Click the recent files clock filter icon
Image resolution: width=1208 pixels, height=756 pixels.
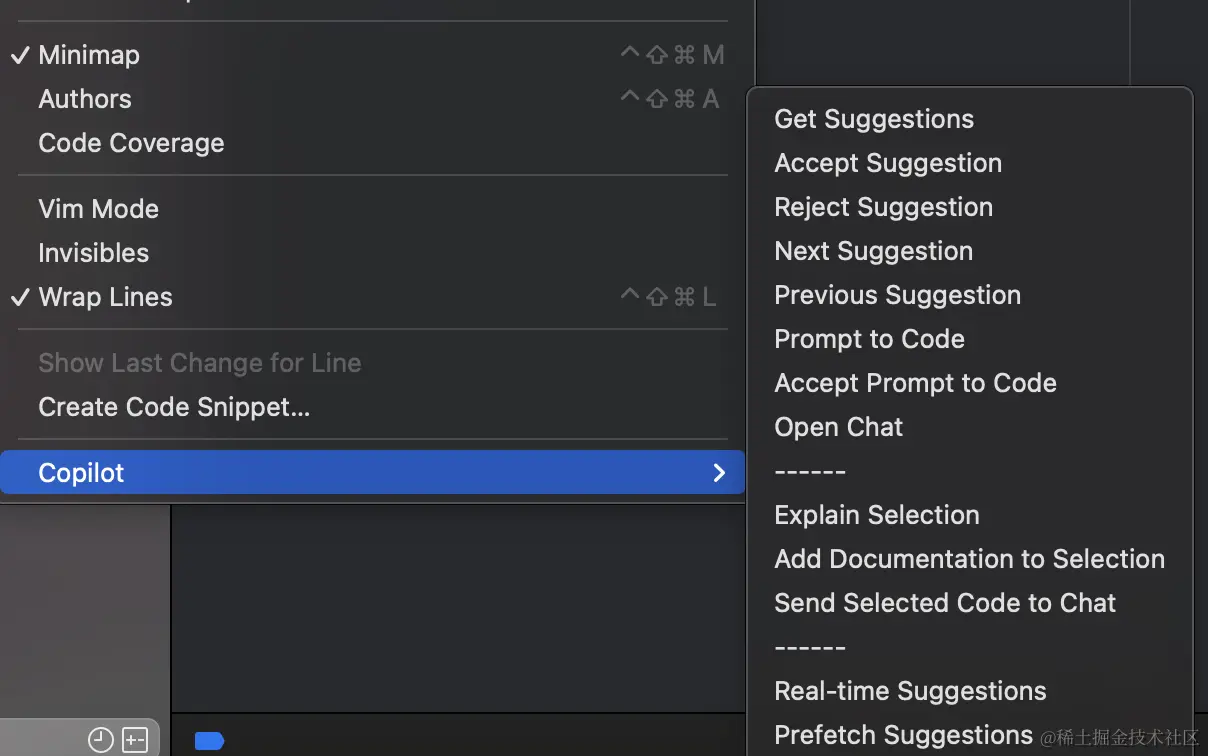click(100, 740)
